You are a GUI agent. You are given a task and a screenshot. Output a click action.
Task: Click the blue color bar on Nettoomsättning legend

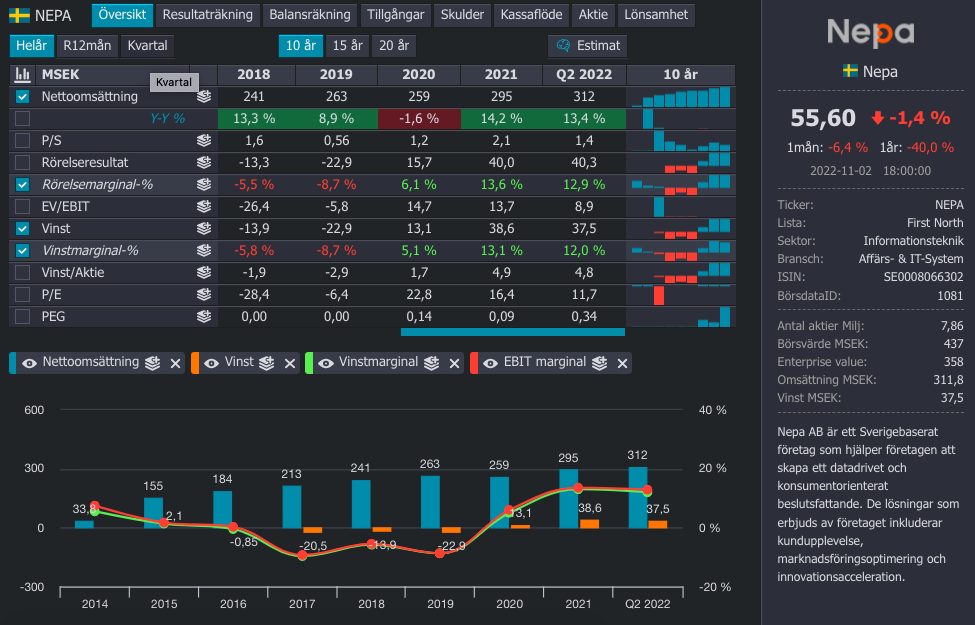point(13,363)
